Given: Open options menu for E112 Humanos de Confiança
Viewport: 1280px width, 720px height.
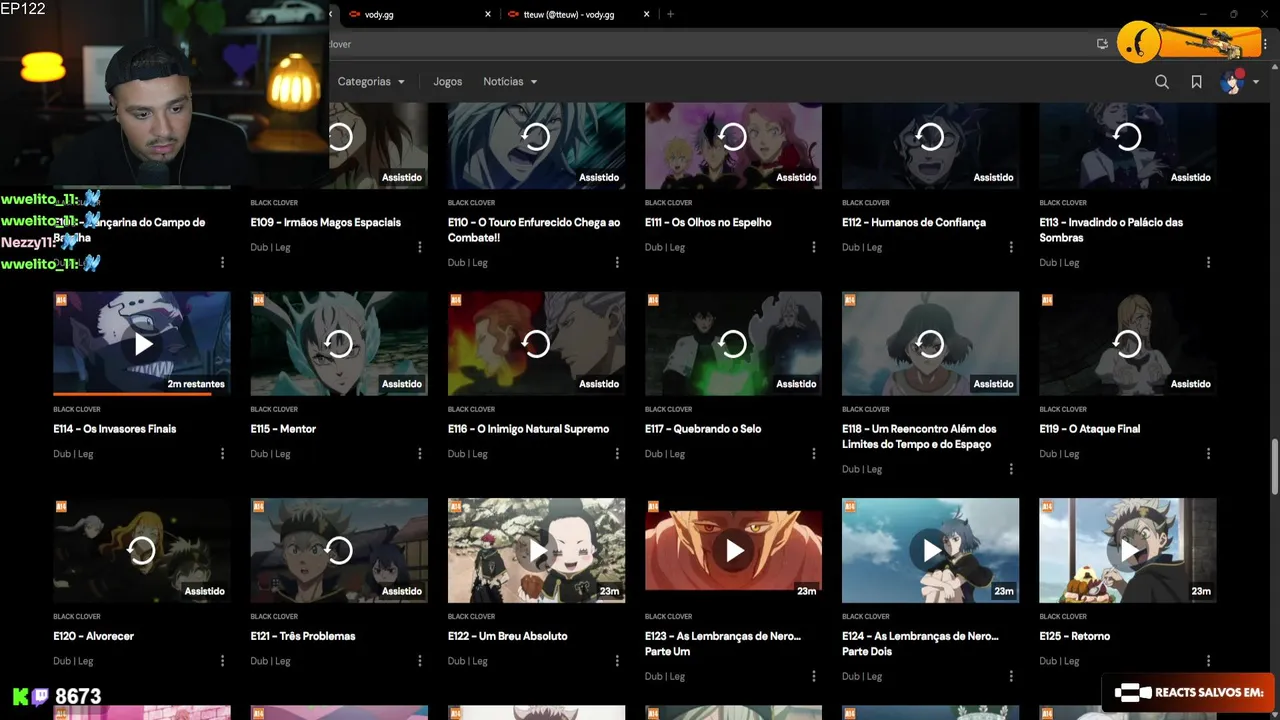Looking at the screenshot, I should tap(1011, 247).
